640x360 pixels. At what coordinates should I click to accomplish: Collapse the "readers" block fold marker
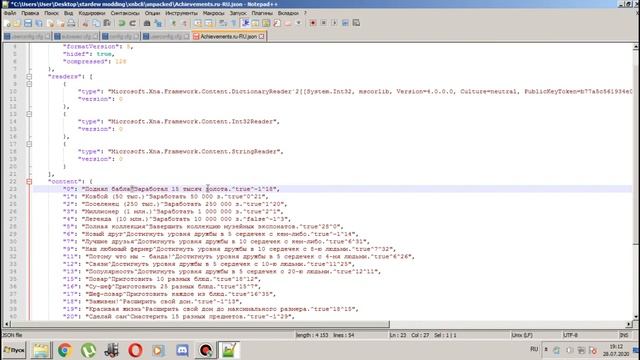[x=29, y=76]
